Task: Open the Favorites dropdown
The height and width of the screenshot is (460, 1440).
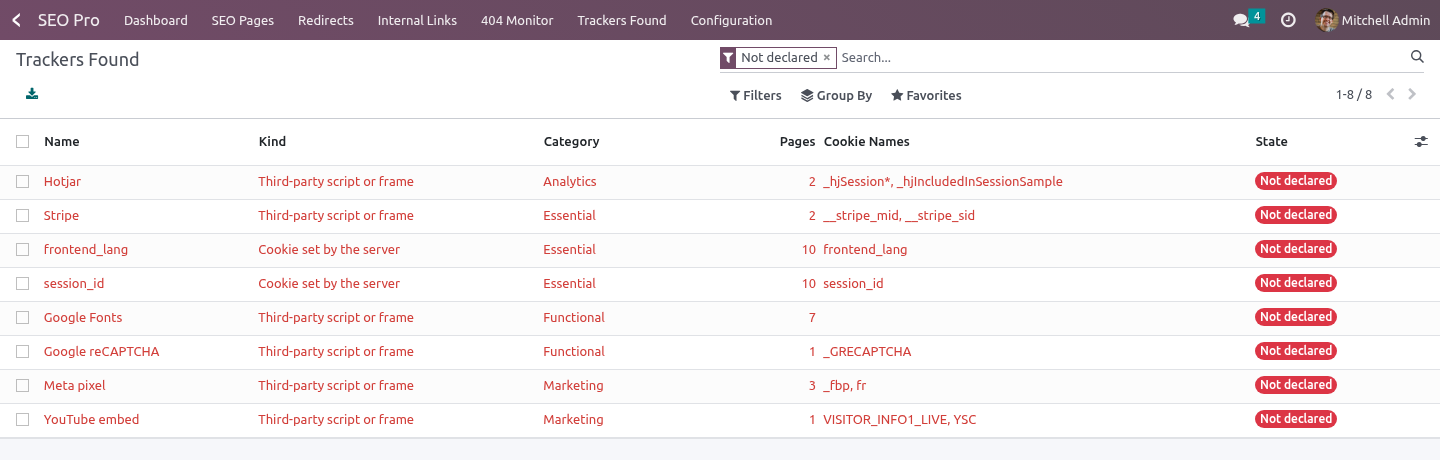Action: click(926, 96)
